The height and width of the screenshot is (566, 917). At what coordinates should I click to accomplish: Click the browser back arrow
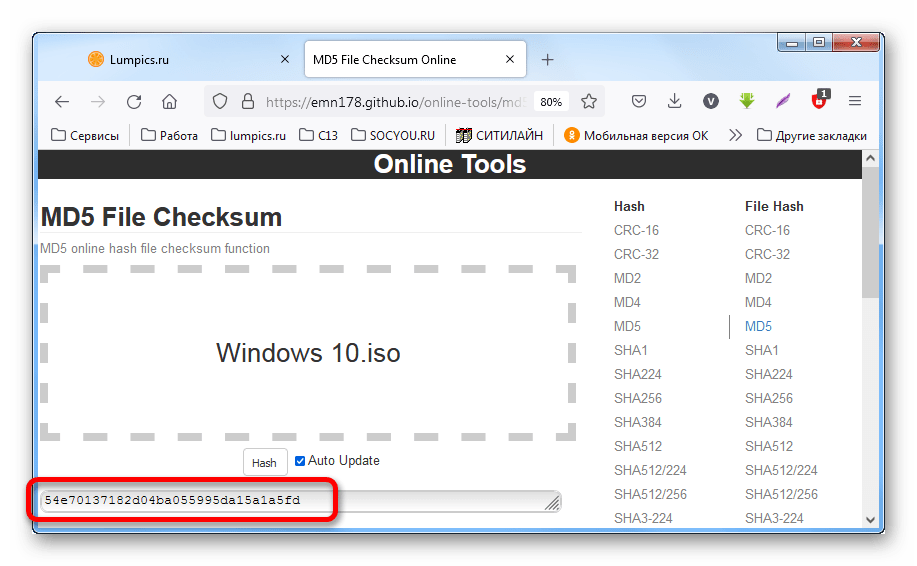tap(62, 101)
